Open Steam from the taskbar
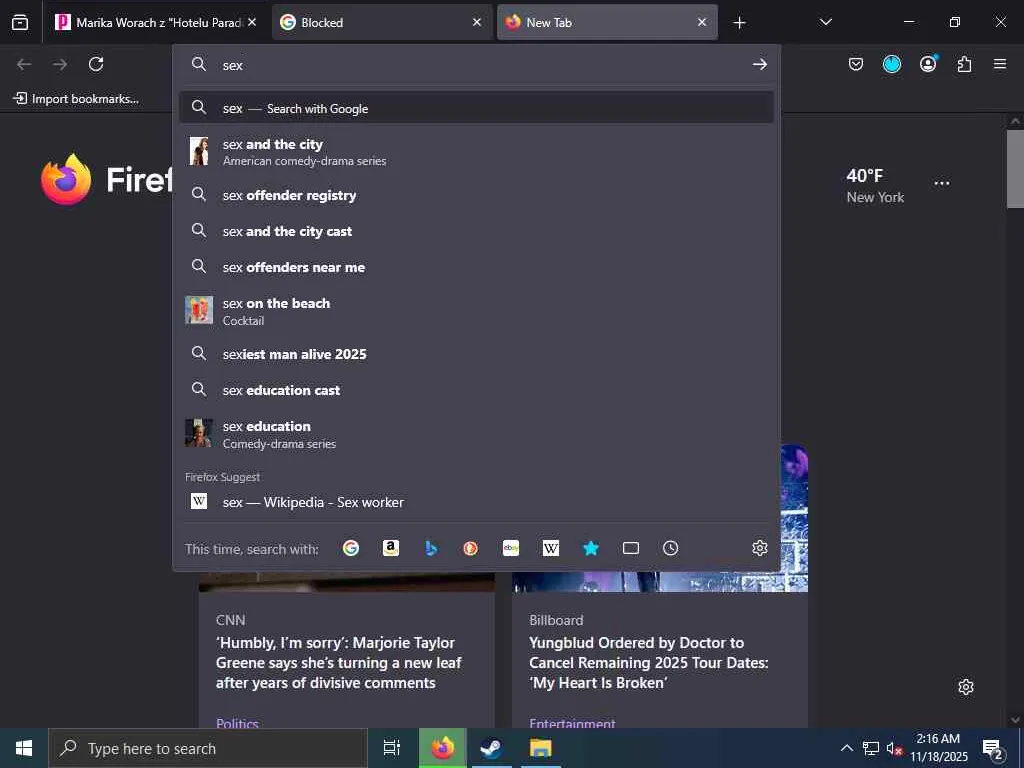 [x=491, y=748]
